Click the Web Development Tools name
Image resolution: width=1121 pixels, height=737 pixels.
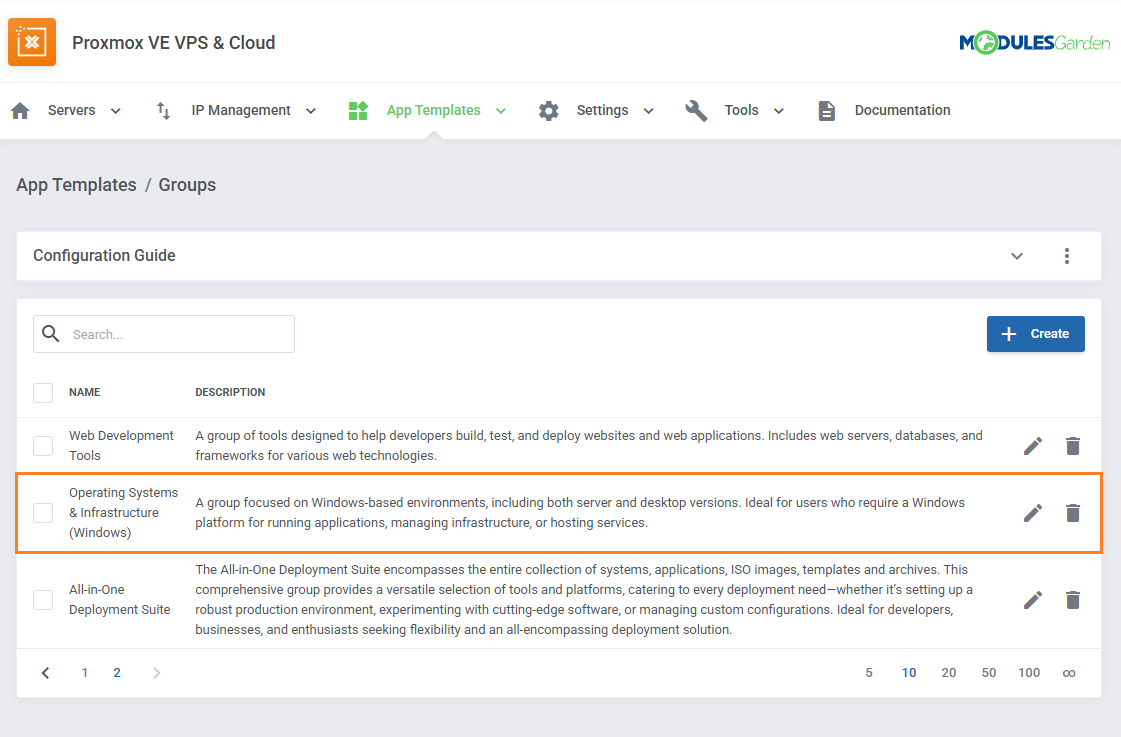121,445
